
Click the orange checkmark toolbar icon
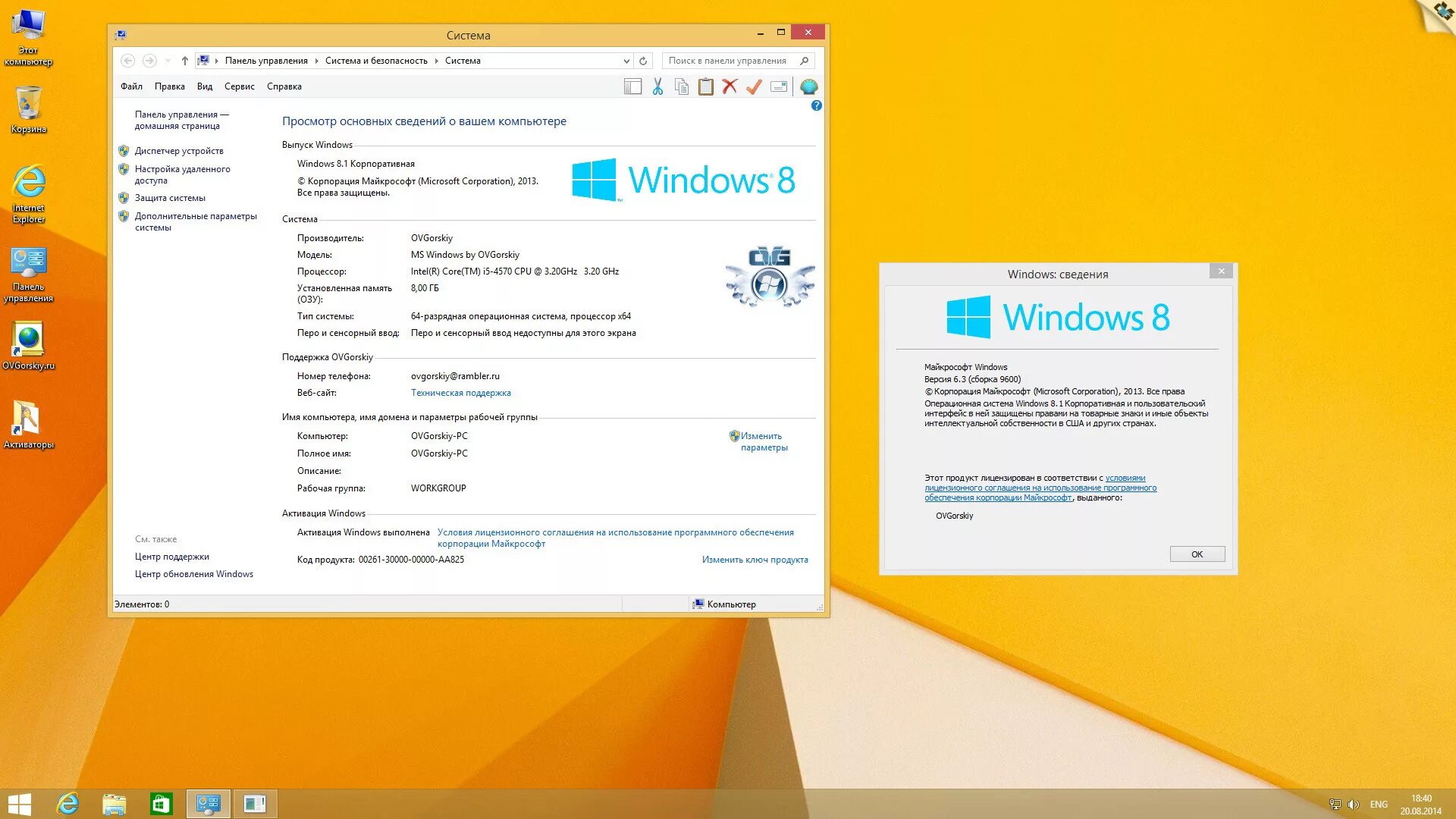click(x=753, y=86)
